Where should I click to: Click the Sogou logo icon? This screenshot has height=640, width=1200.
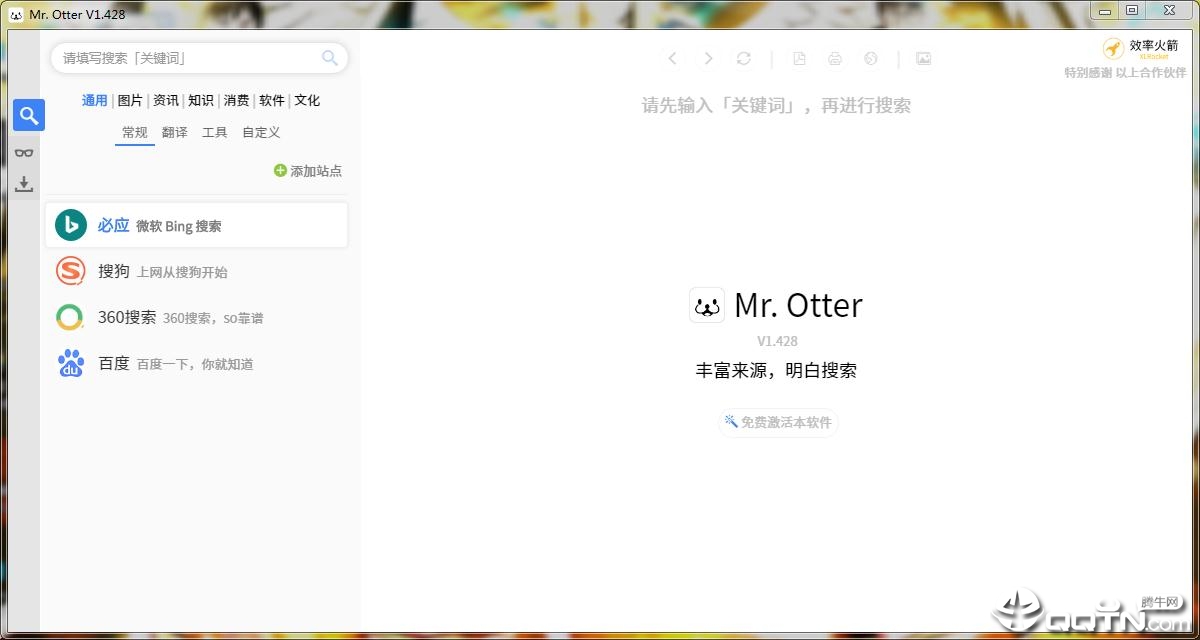pyautogui.click(x=70, y=272)
